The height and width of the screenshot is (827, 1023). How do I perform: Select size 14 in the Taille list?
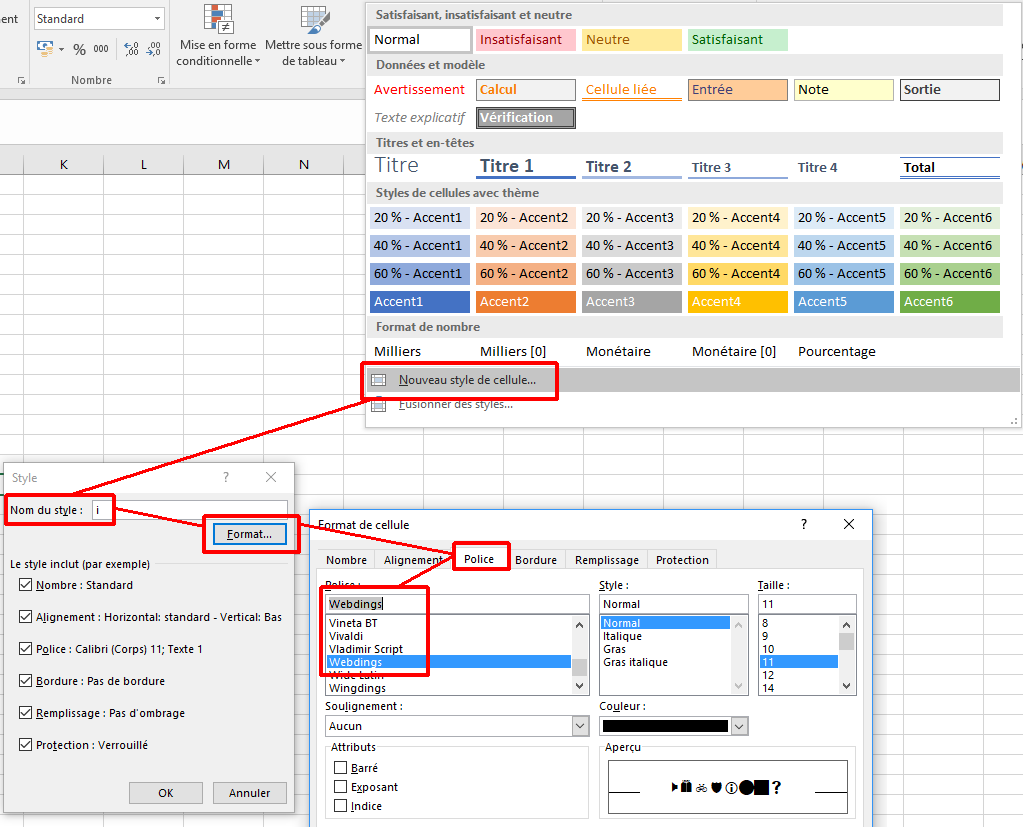pos(799,688)
